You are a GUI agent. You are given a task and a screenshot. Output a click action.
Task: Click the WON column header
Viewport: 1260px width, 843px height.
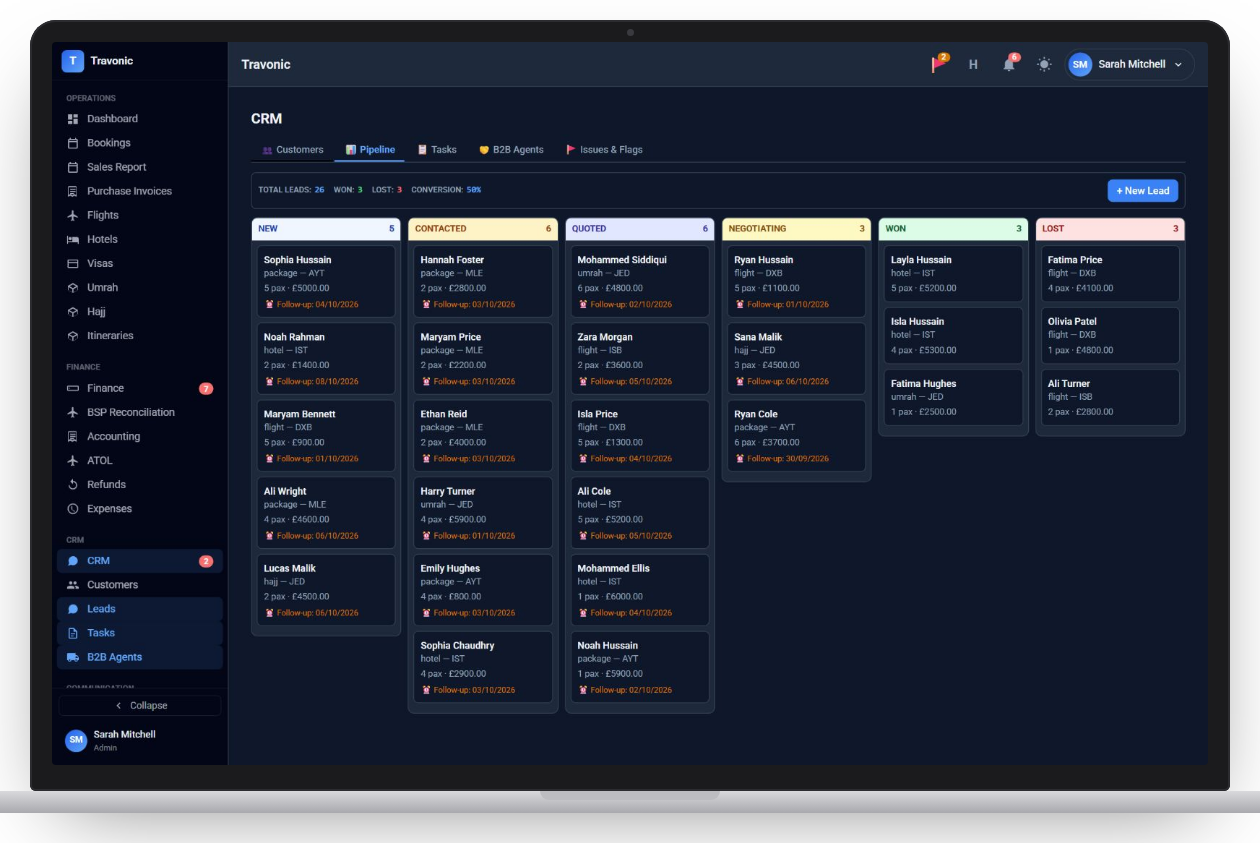click(953, 229)
